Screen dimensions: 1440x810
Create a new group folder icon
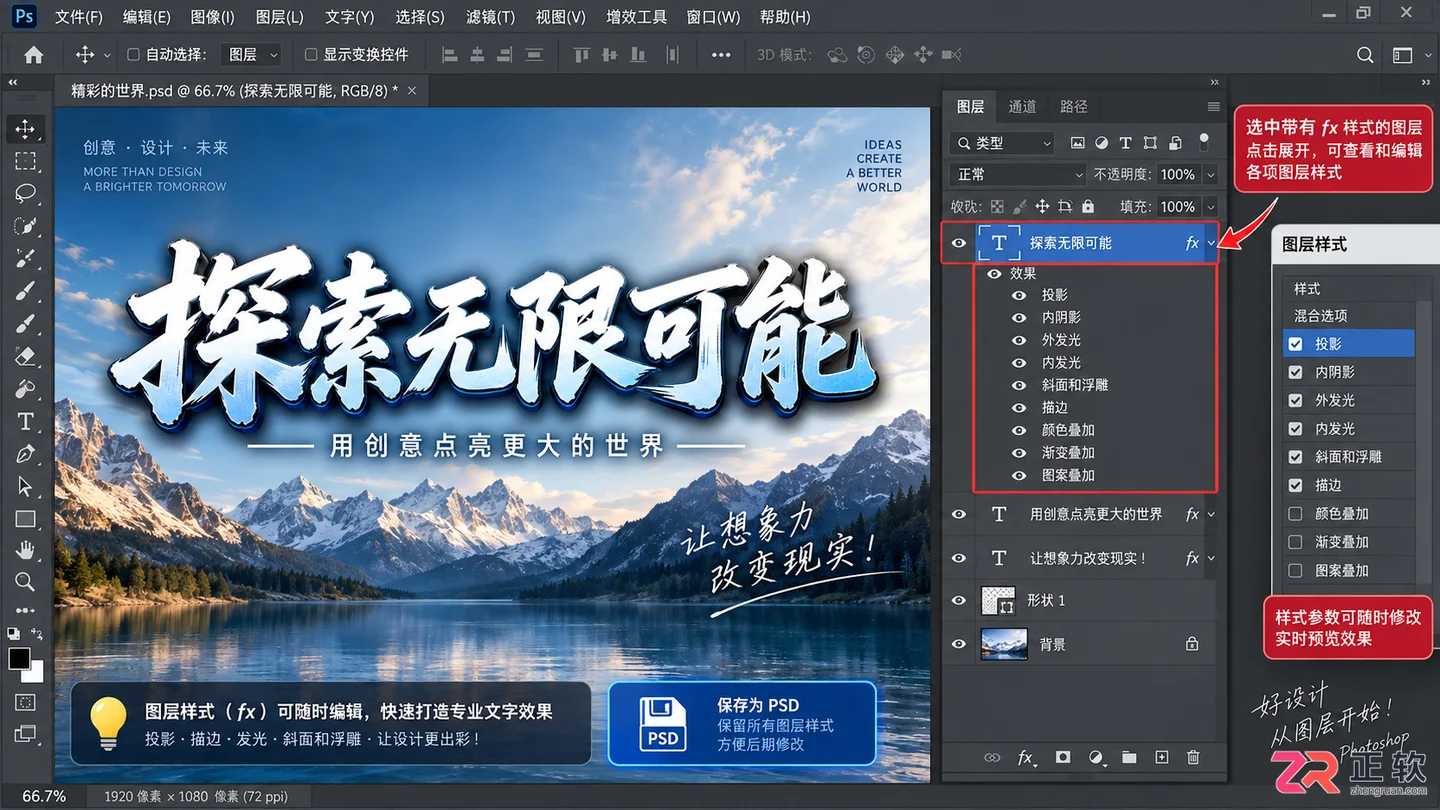[x=1129, y=758]
